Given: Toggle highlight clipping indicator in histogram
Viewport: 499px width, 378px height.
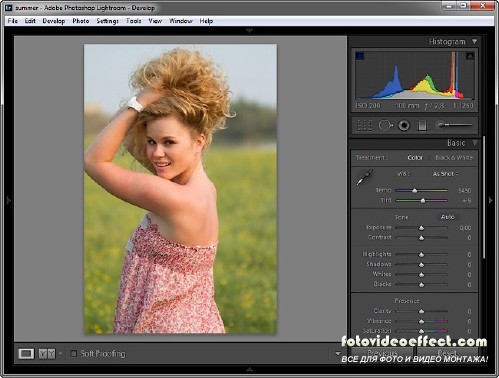Looking at the screenshot, I should pos(470,56).
